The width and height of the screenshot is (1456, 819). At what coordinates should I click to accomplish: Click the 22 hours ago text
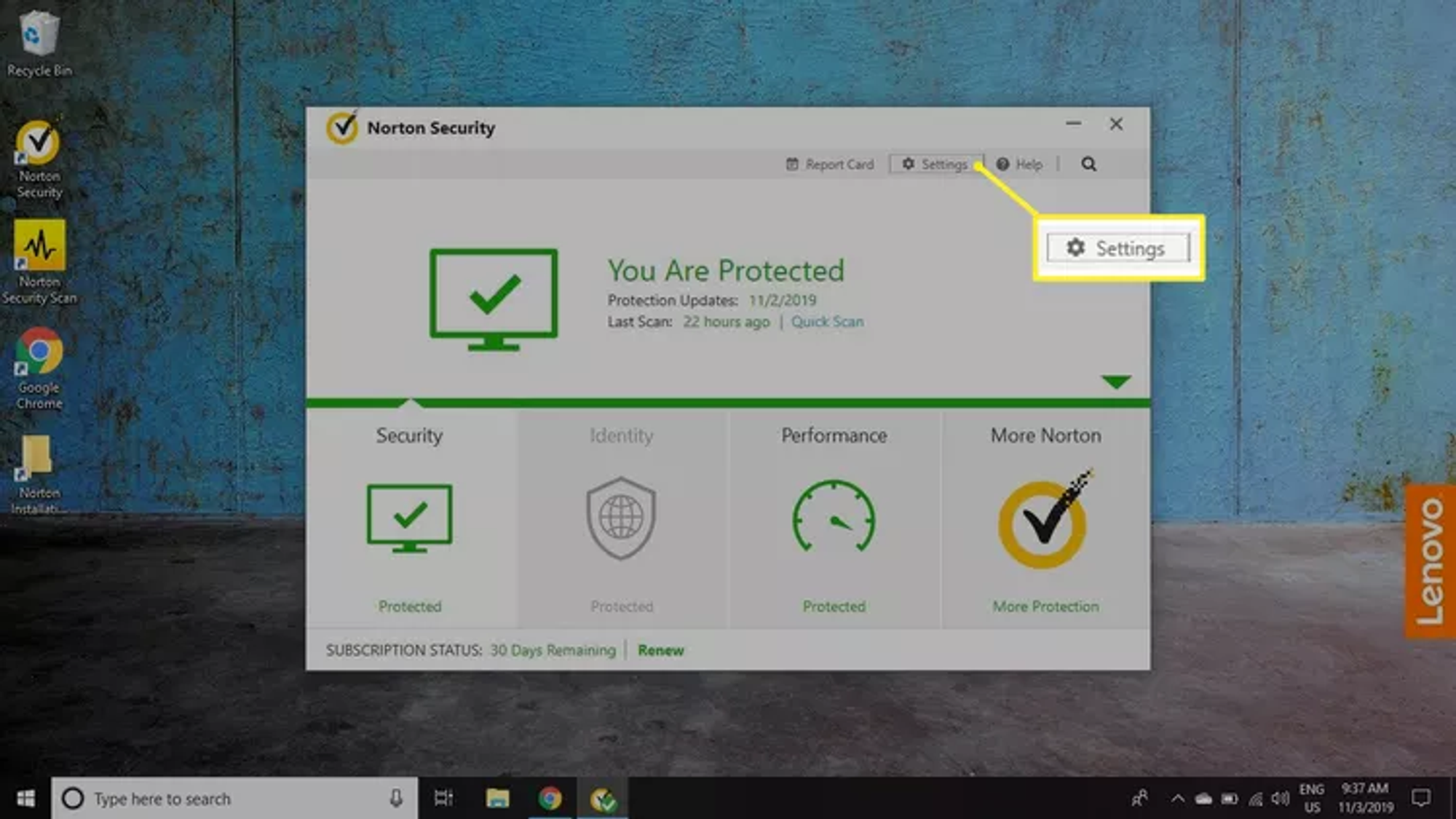[x=726, y=322]
